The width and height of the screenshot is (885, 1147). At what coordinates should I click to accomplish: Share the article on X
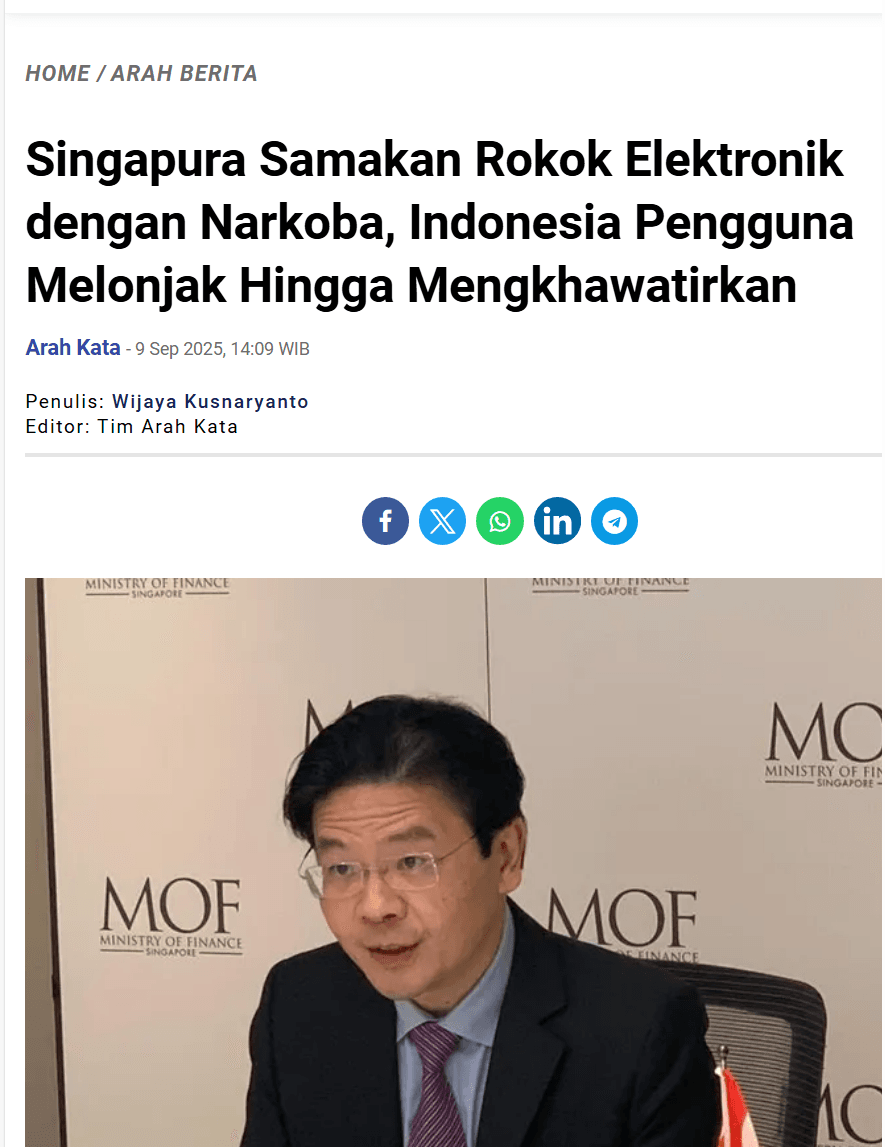point(442,521)
